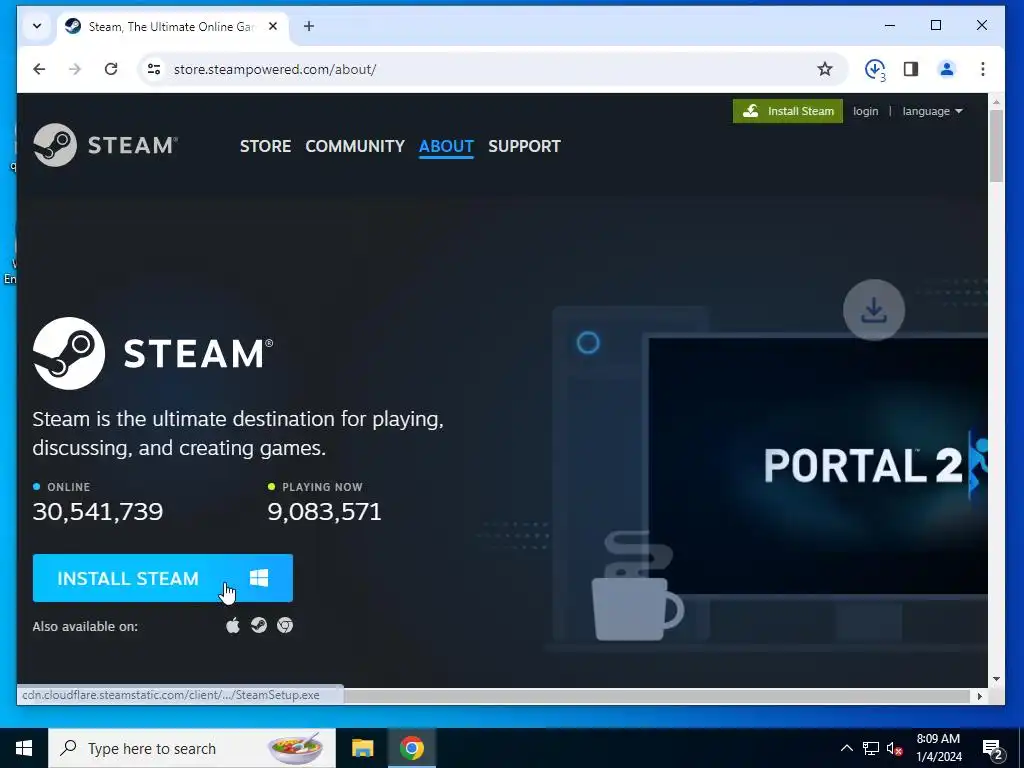
Task: Click the muted volume tray icon
Action: tap(894, 748)
